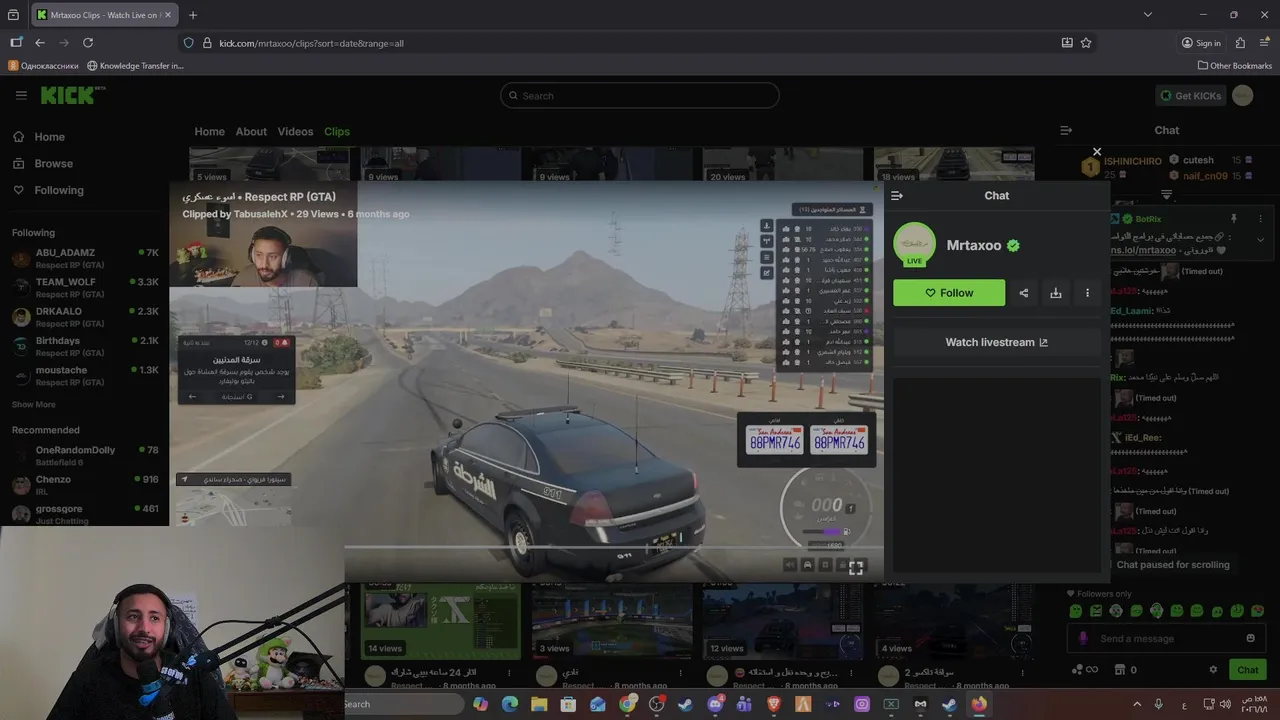Follow the Mrtaxoo channel
Image resolution: width=1280 pixels, height=720 pixels.
point(949,293)
